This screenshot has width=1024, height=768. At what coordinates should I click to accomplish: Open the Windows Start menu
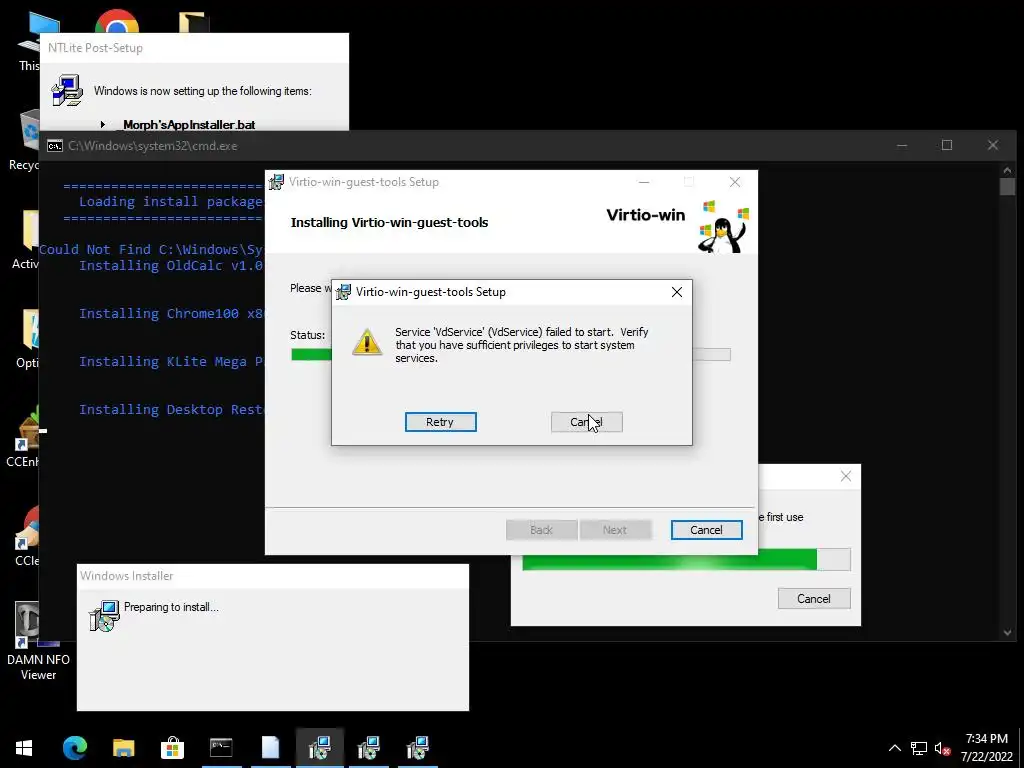[24, 748]
